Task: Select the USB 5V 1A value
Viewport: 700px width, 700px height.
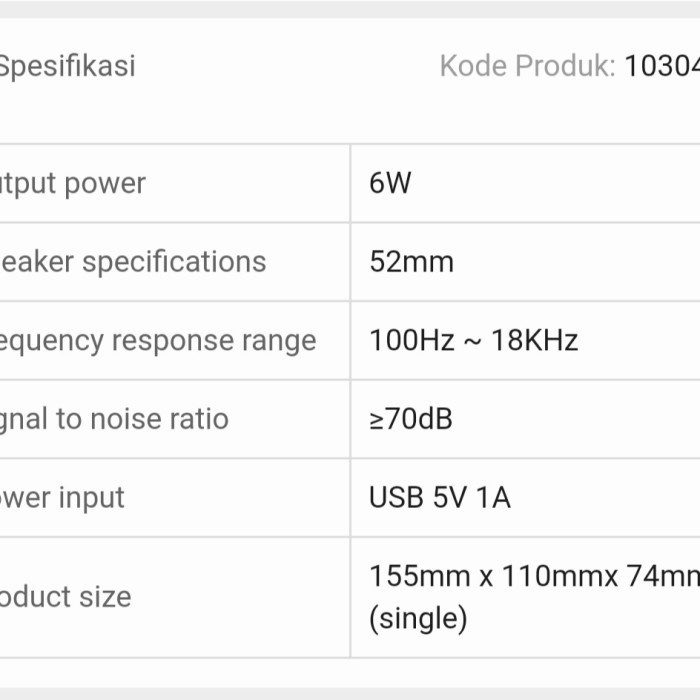Action: point(439,498)
